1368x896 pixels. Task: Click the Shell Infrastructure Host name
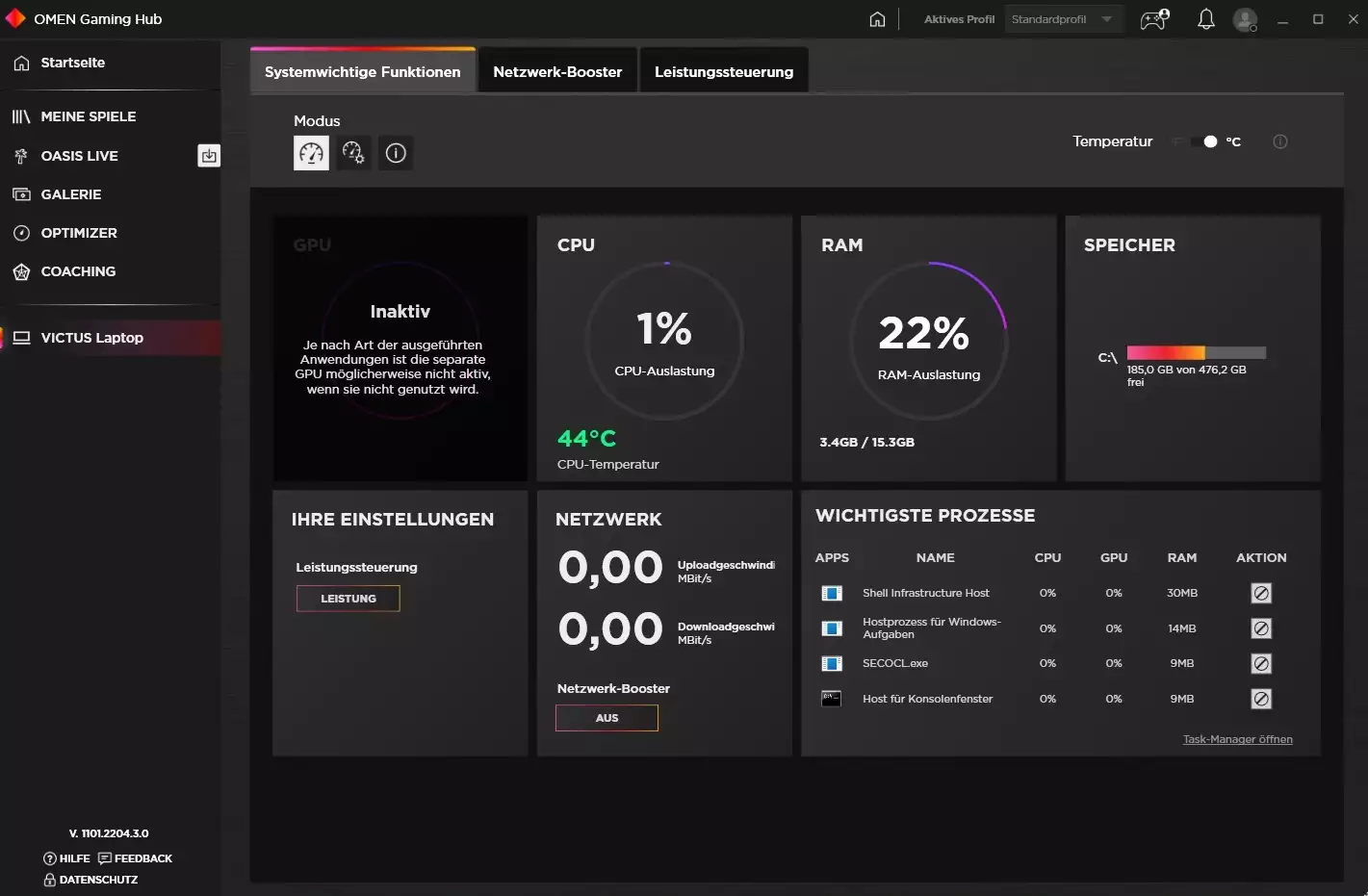(926, 593)
